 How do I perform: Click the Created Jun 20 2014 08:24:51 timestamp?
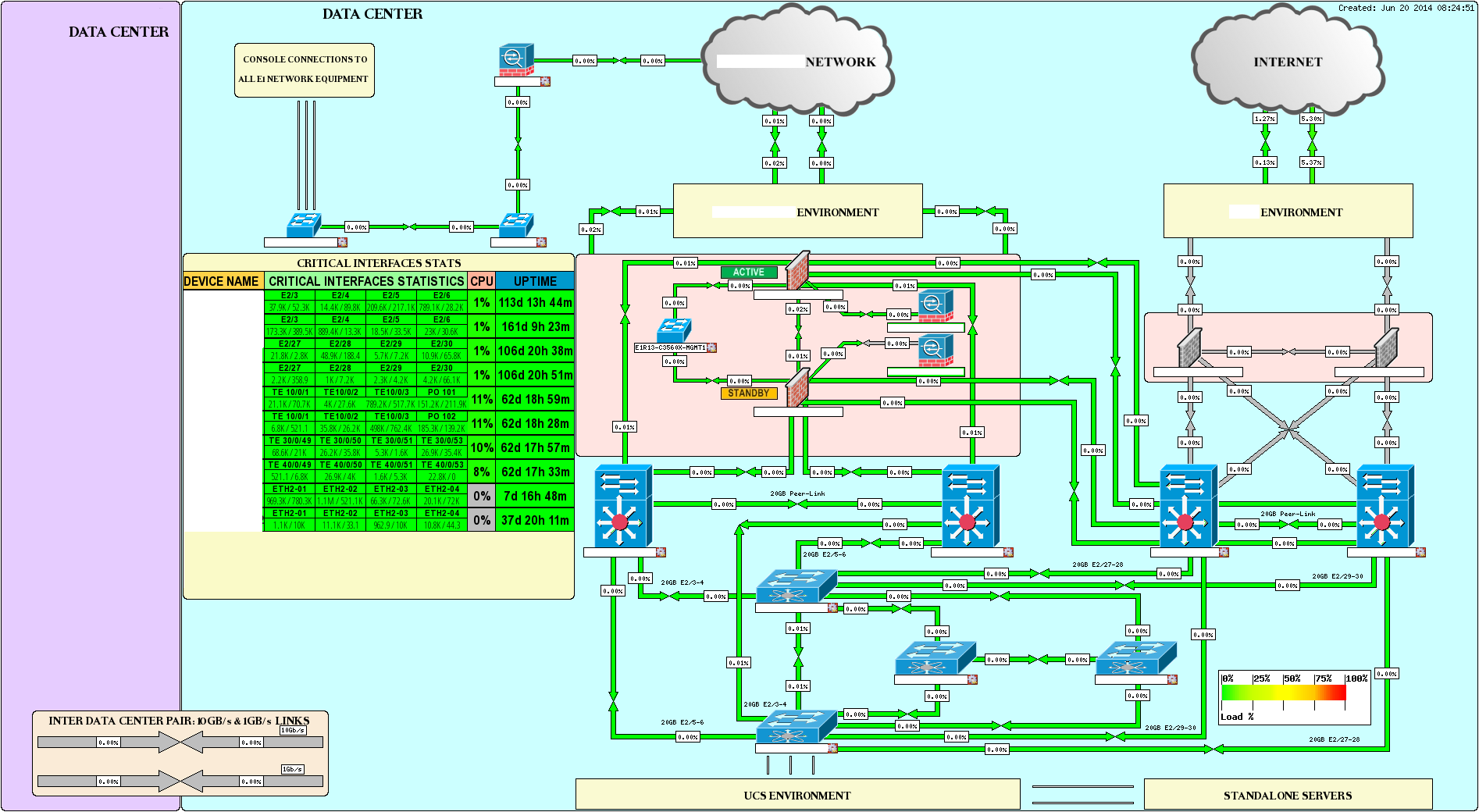point(1406,8)
